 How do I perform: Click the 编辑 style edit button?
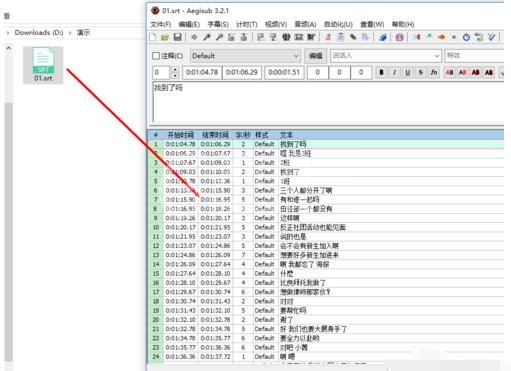[315, 56]
